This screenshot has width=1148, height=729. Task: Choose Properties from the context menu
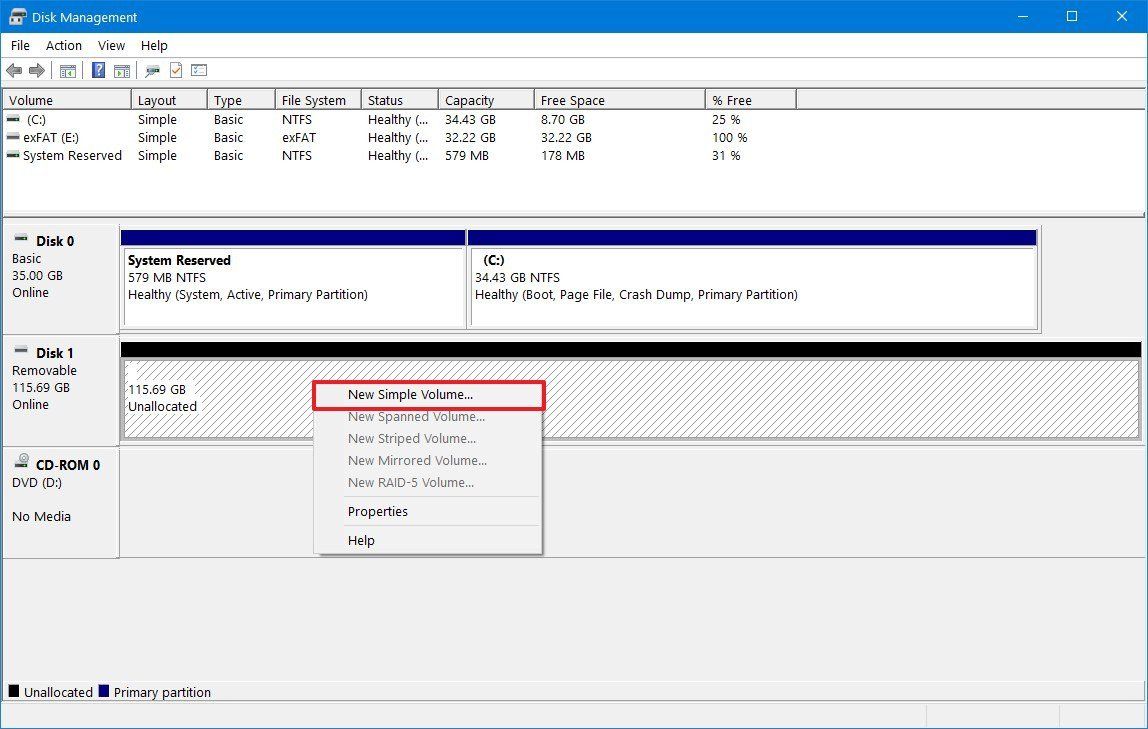378,511
